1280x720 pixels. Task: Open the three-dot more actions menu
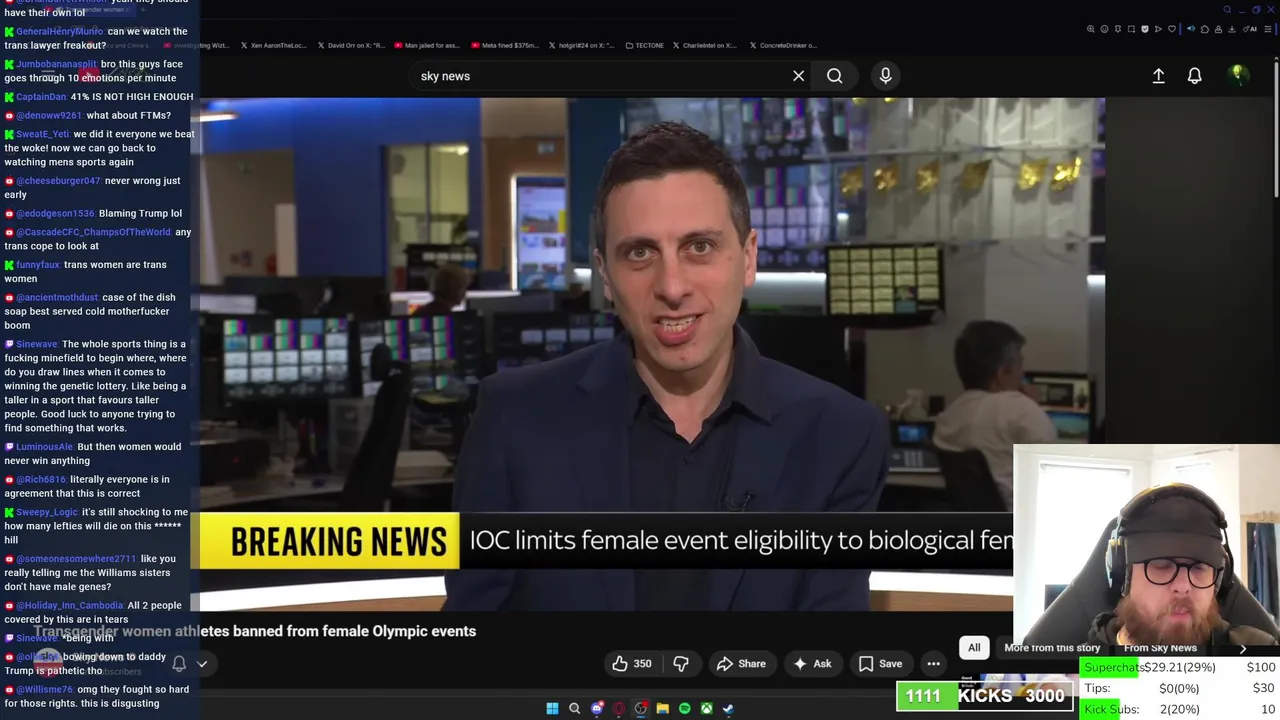(933, 663)
